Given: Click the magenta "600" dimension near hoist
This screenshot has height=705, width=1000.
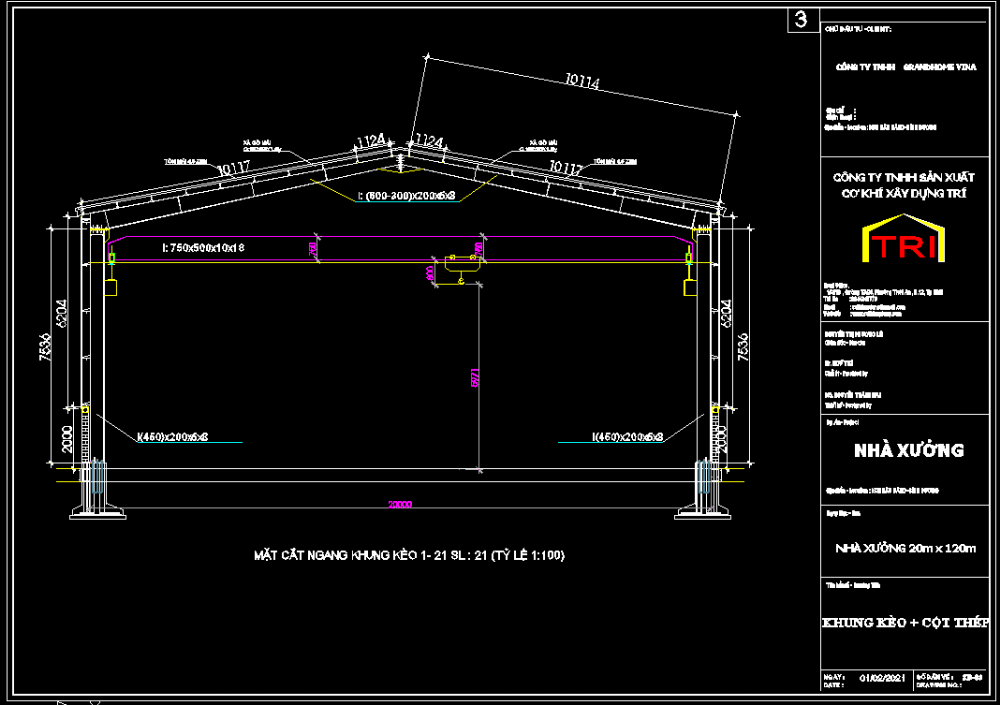Looking at the screenshot, I should tap(430, 273).
